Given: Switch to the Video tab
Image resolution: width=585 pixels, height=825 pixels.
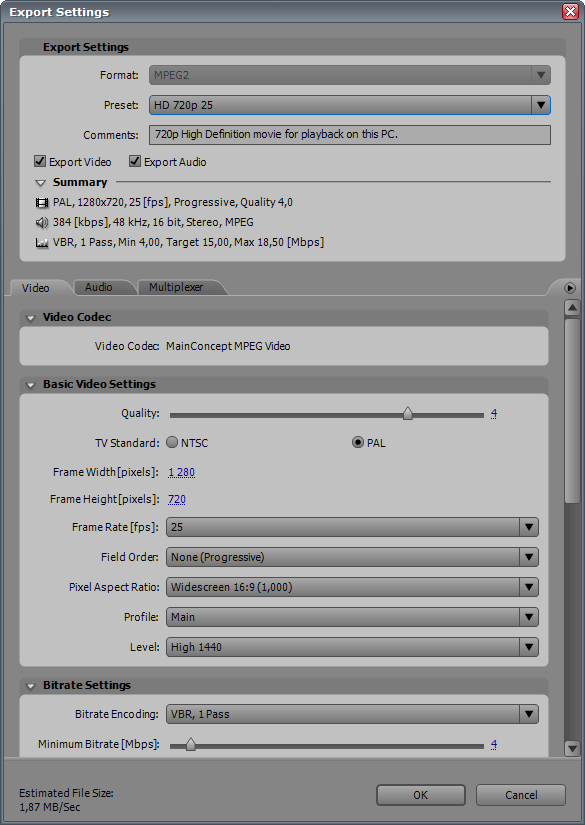Looking at the screenshot, I should (36, 288).
